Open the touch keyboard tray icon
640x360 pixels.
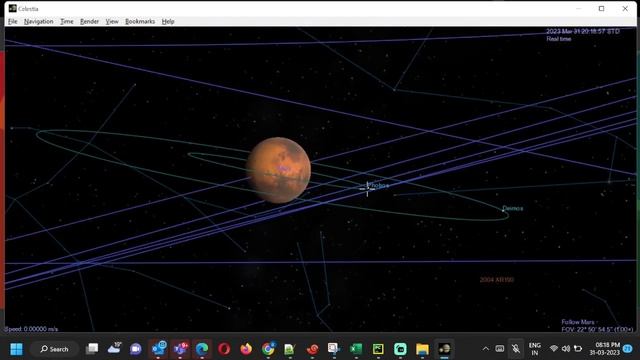pyautogui.click(x=500, y=349)
